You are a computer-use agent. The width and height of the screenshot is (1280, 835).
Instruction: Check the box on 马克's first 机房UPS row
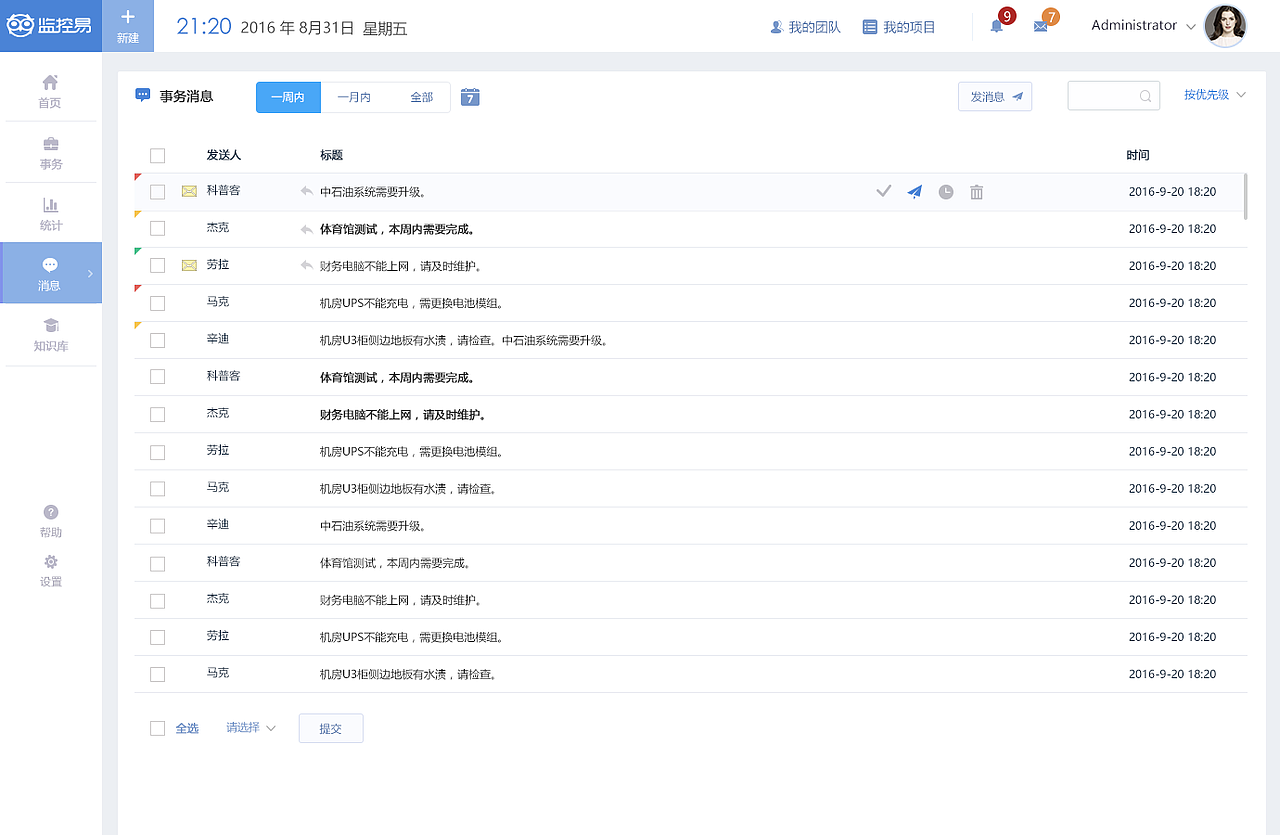157,303
